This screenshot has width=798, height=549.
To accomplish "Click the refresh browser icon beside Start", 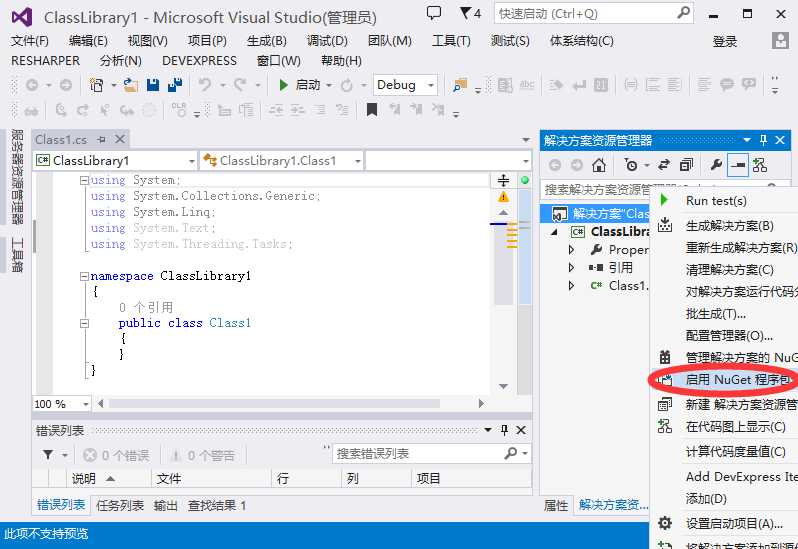I will 347,85.
